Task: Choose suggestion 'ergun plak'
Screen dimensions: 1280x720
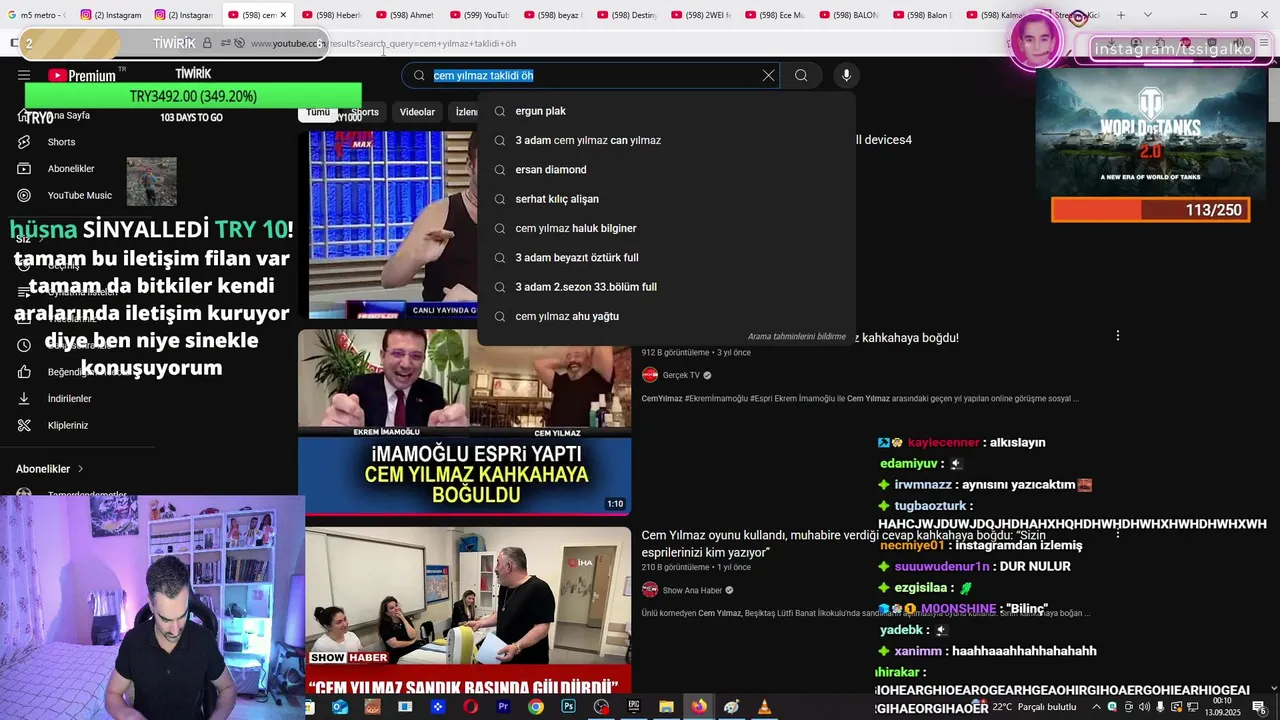Action: point(666,111)
